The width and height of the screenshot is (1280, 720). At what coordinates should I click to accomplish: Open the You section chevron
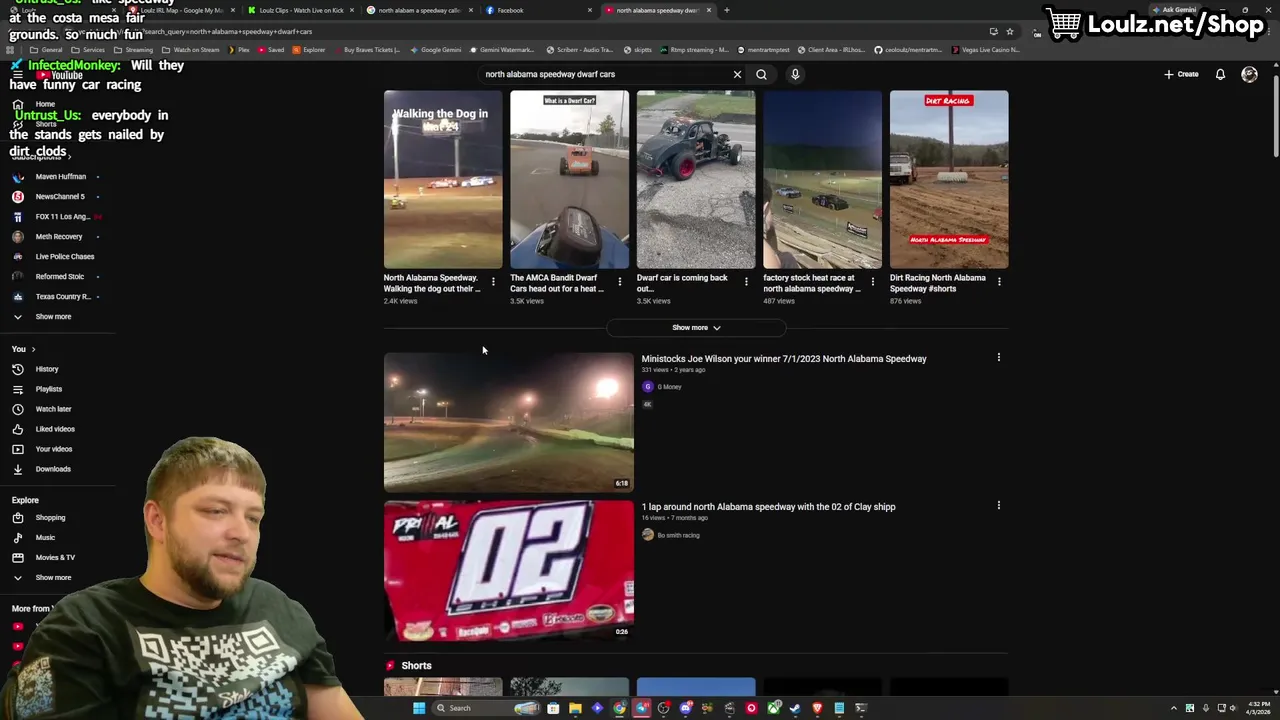(33, 349)
